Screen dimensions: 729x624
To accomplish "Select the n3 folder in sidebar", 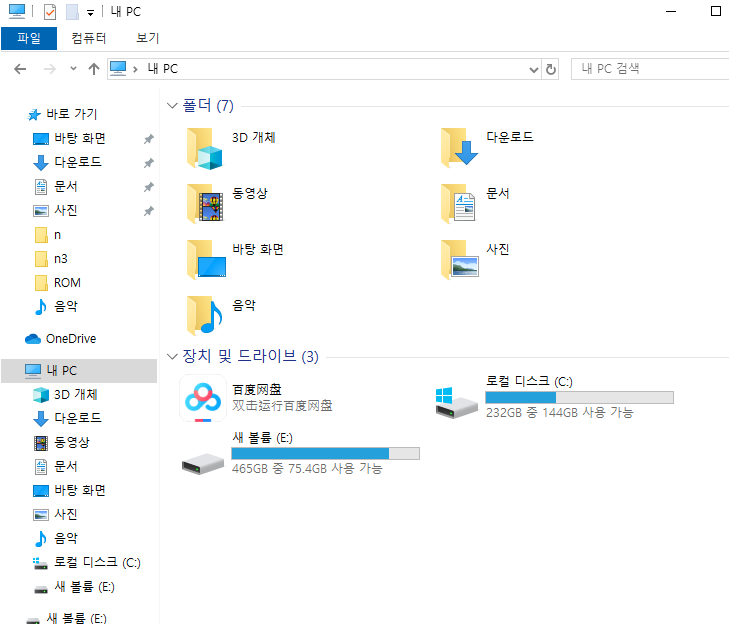I will coord(60,259).
